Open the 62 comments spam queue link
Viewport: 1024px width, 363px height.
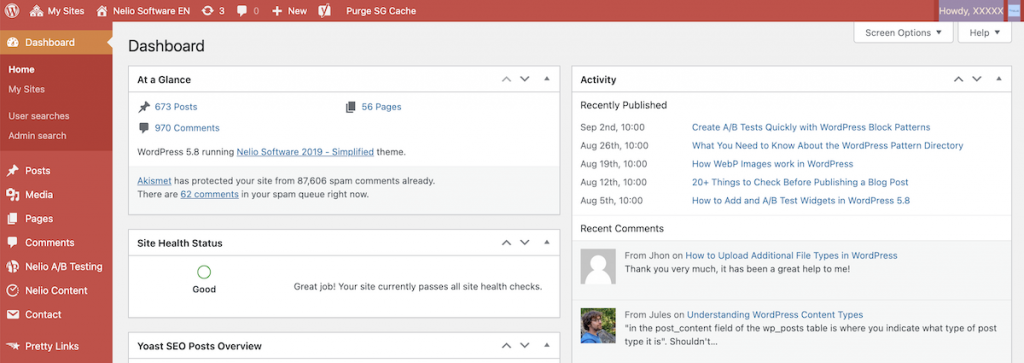tap(210, 194)
